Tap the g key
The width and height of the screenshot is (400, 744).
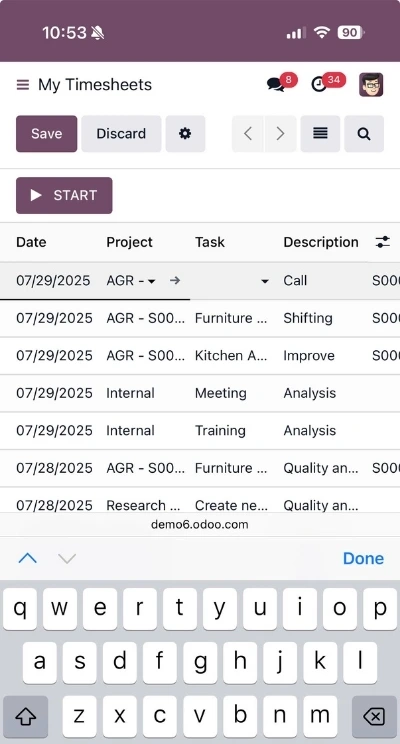[x=200, y=662]
